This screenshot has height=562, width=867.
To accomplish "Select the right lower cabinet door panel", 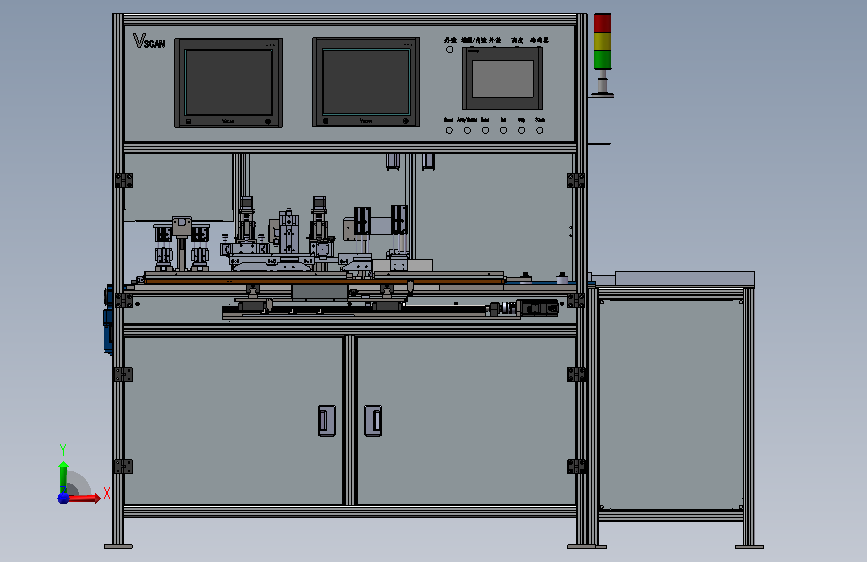I will (x=466, y=420).
